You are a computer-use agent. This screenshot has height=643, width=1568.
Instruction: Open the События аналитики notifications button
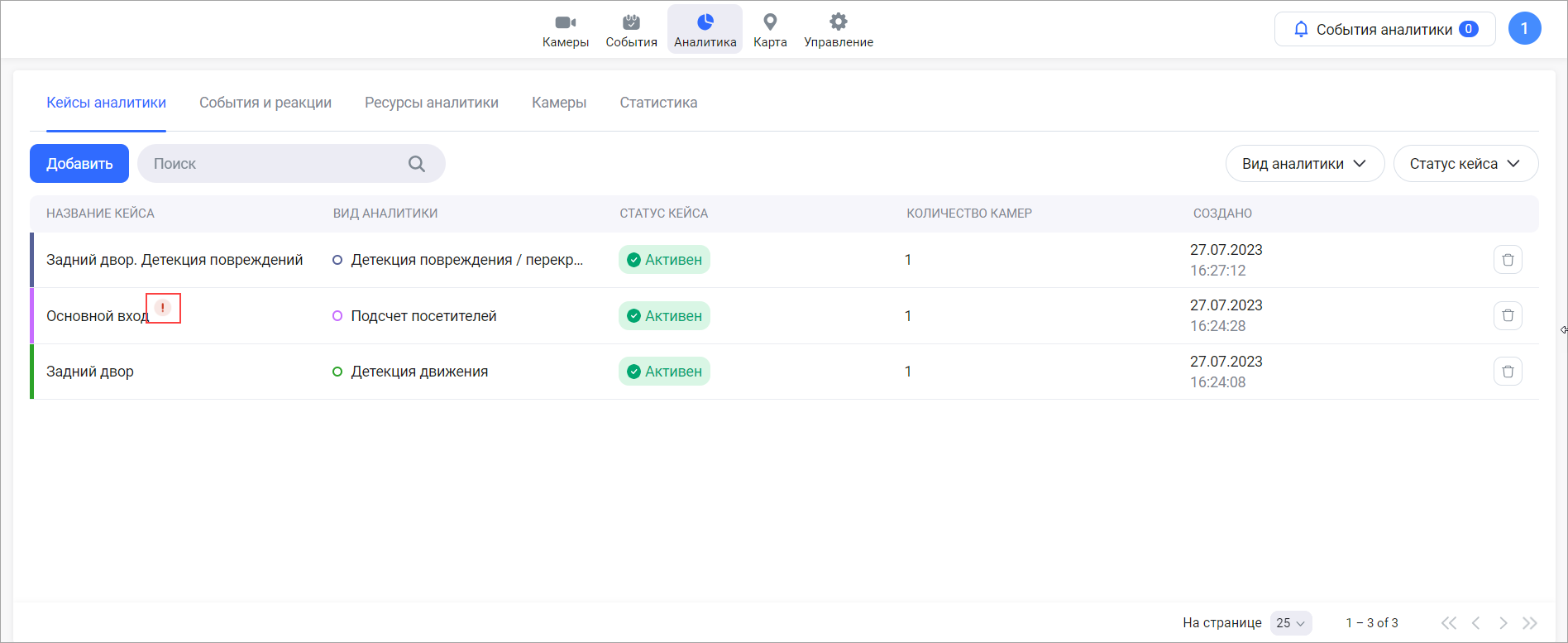pyautogui.click(x=1384, y=30)
